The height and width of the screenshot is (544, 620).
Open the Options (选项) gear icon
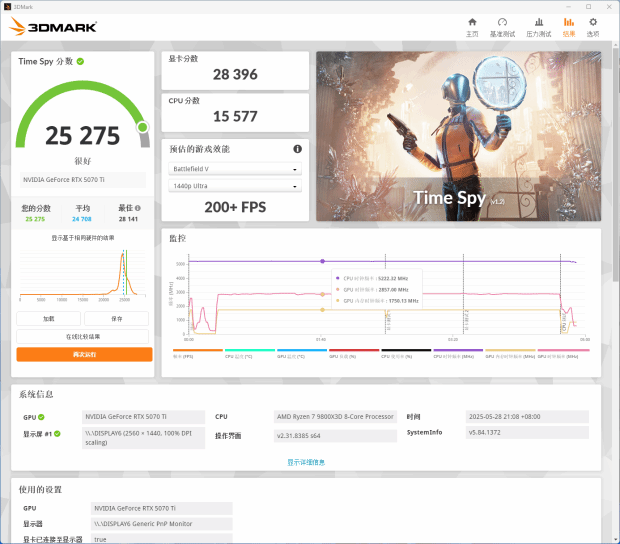[593, 22]
